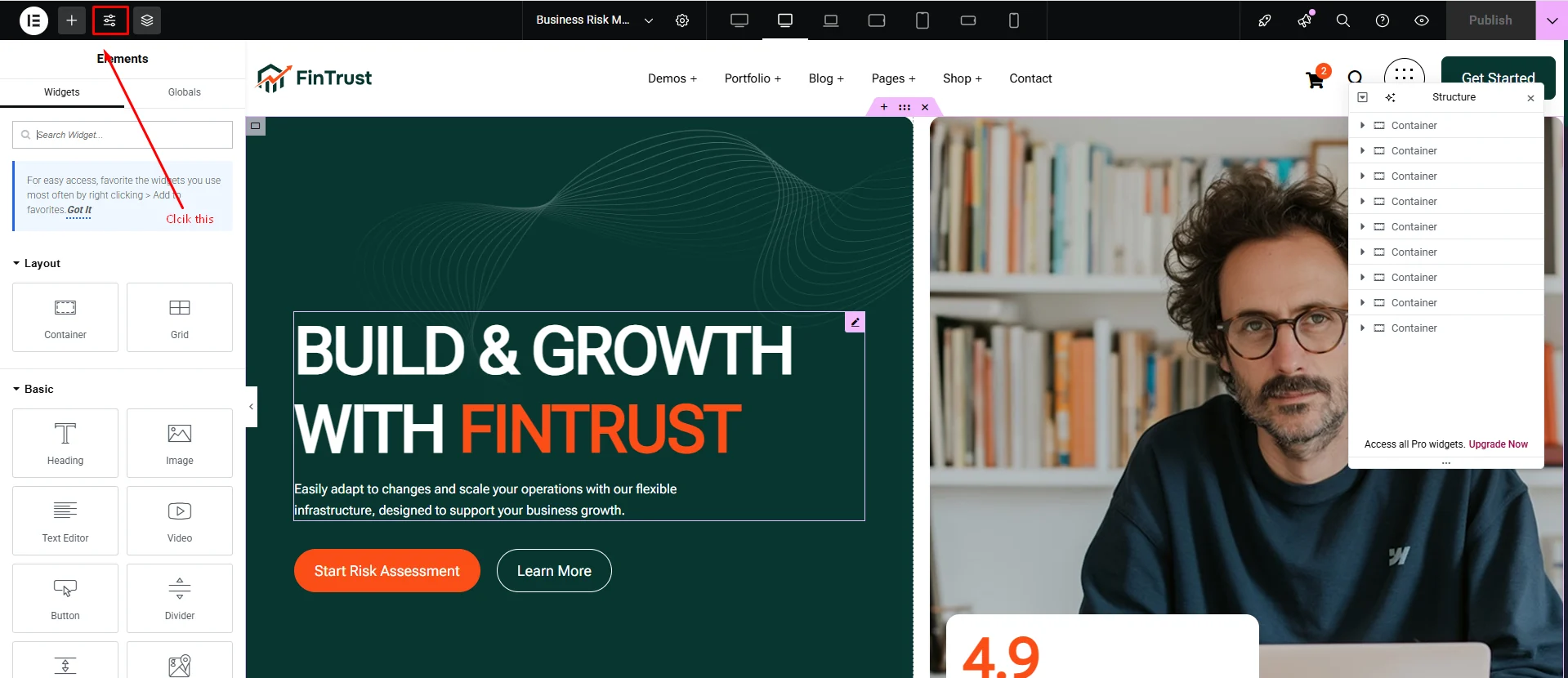Click the Upgrade Now link
The image size is (1568, 678).
pyautogui.click(x=1498, y=444)
